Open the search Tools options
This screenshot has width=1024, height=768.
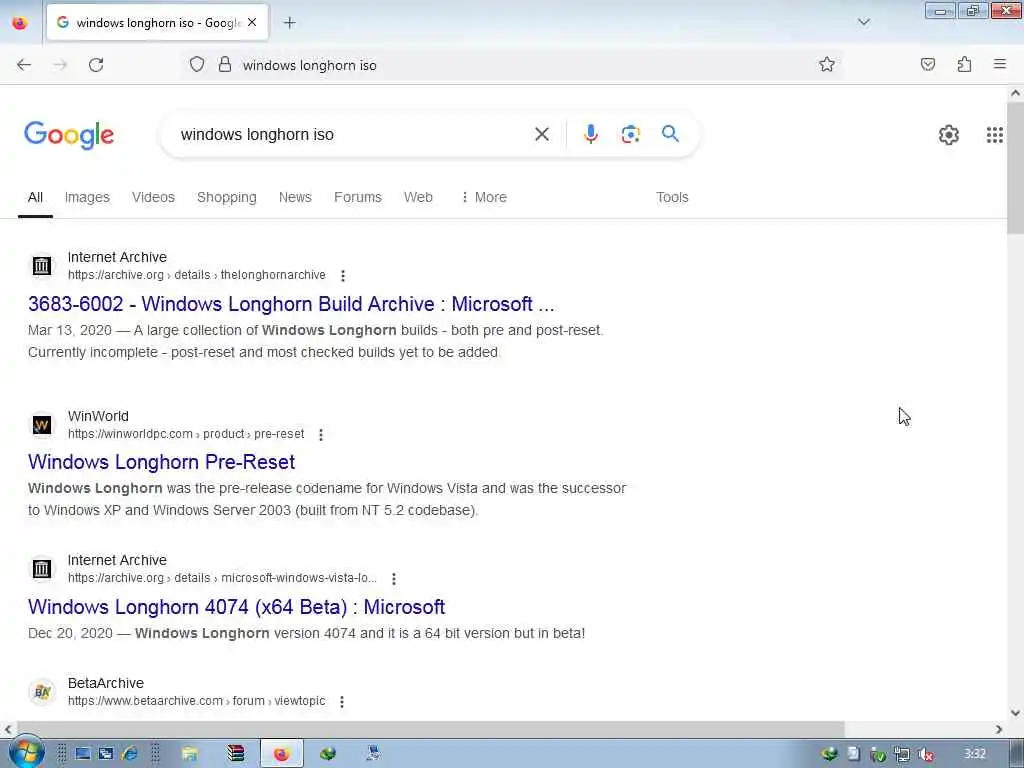tap(672, 197)
